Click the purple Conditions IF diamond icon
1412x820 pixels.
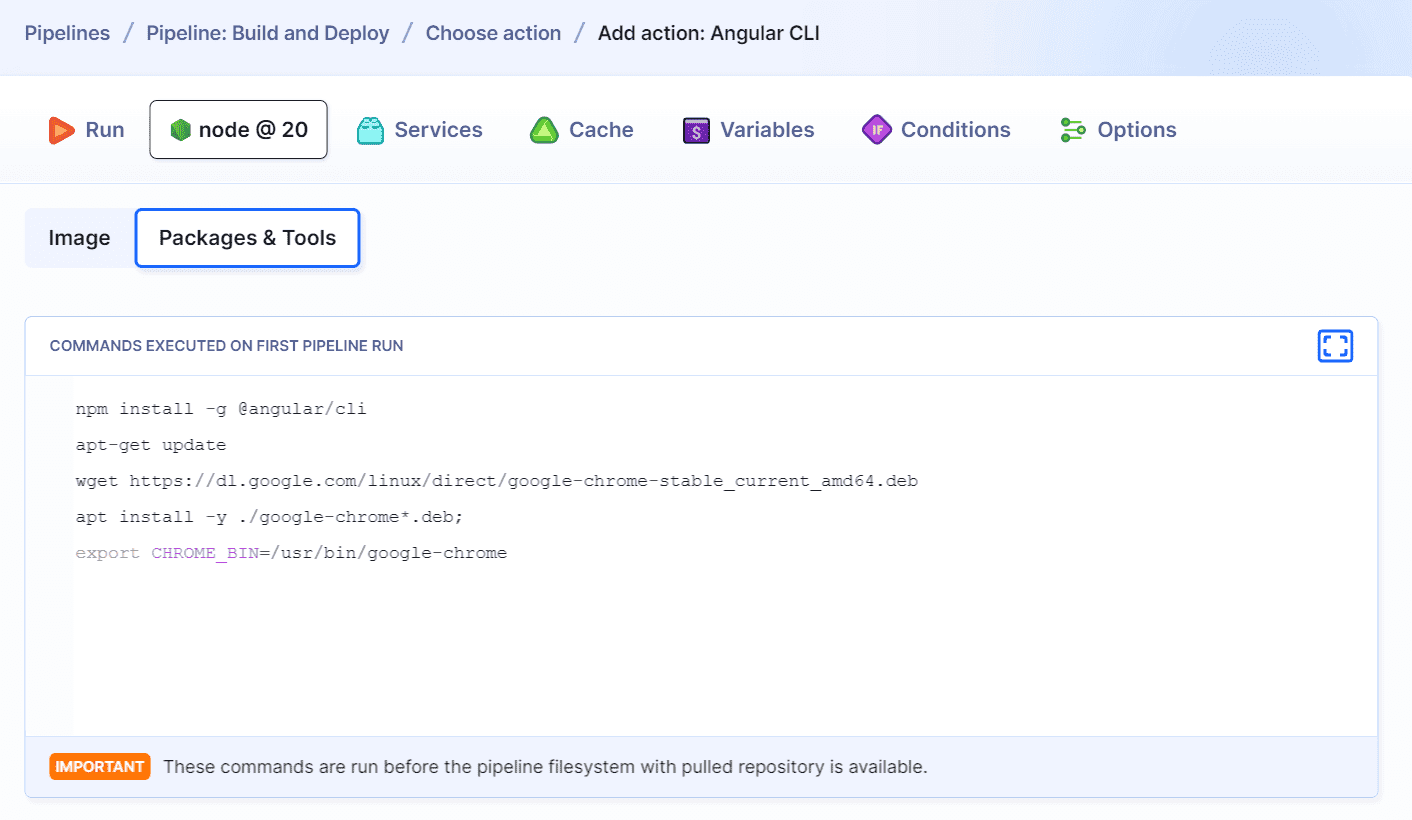[x=876, y=130]
